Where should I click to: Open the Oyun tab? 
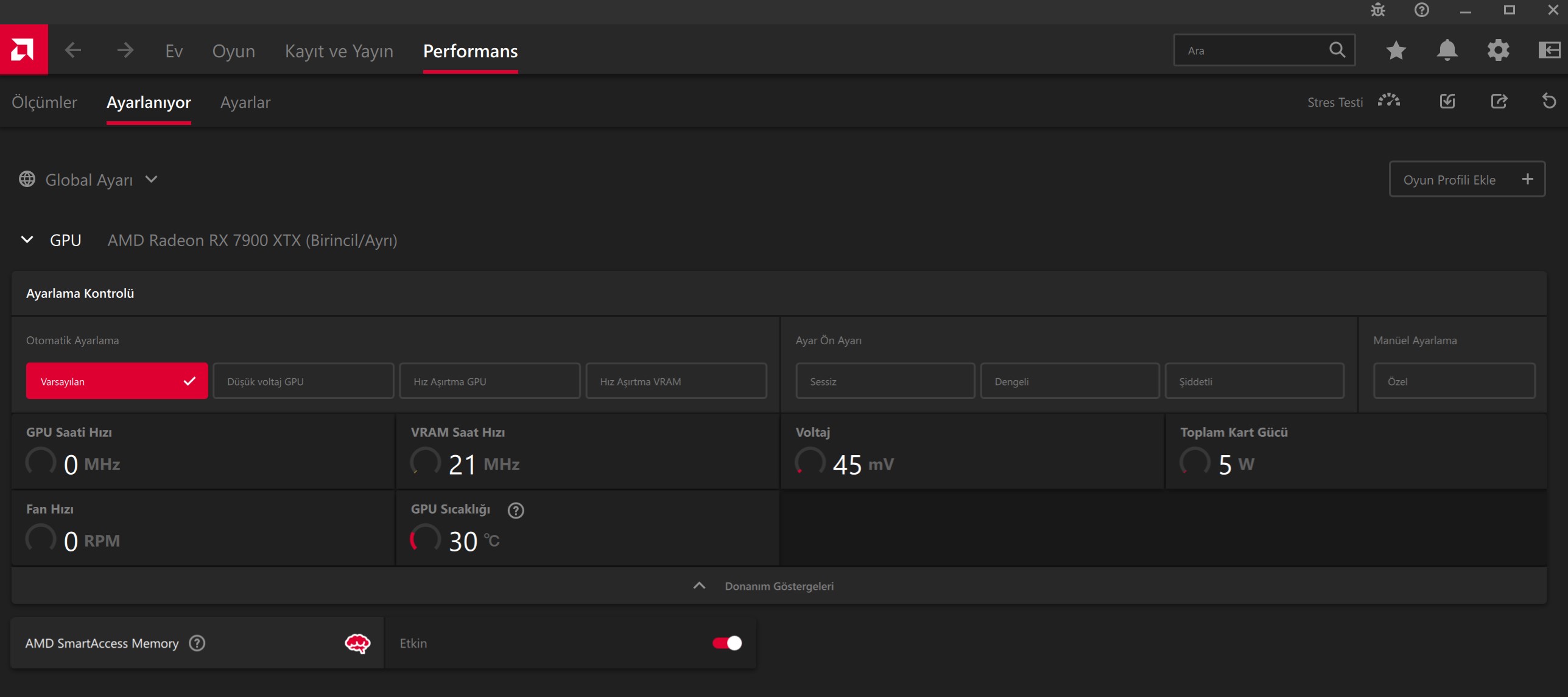click(x=233, y=51)
